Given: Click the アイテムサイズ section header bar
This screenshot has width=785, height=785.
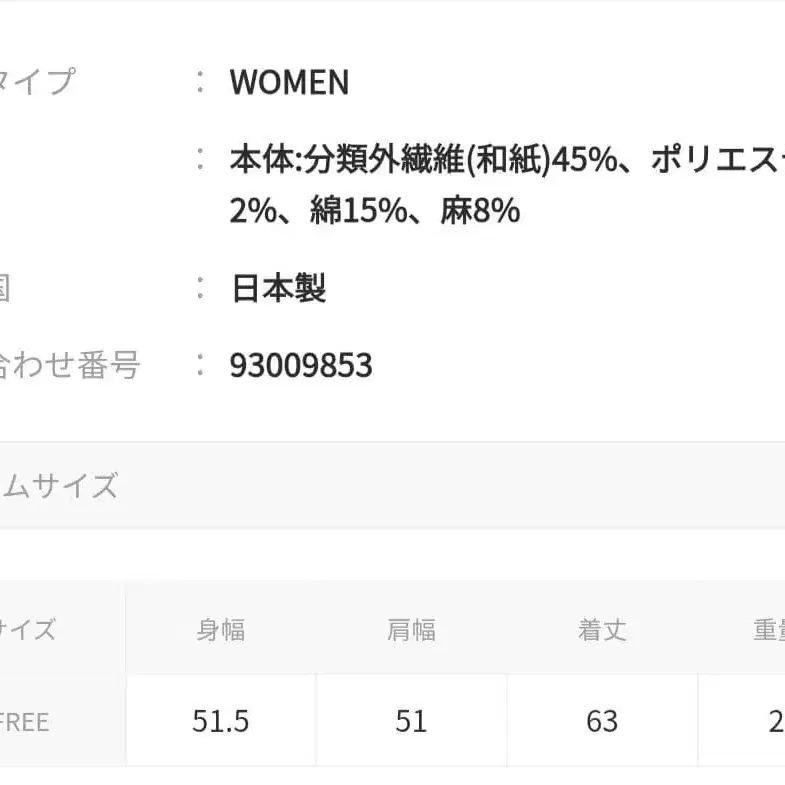Looking at the screenshot, I should [x=392, y=486].
